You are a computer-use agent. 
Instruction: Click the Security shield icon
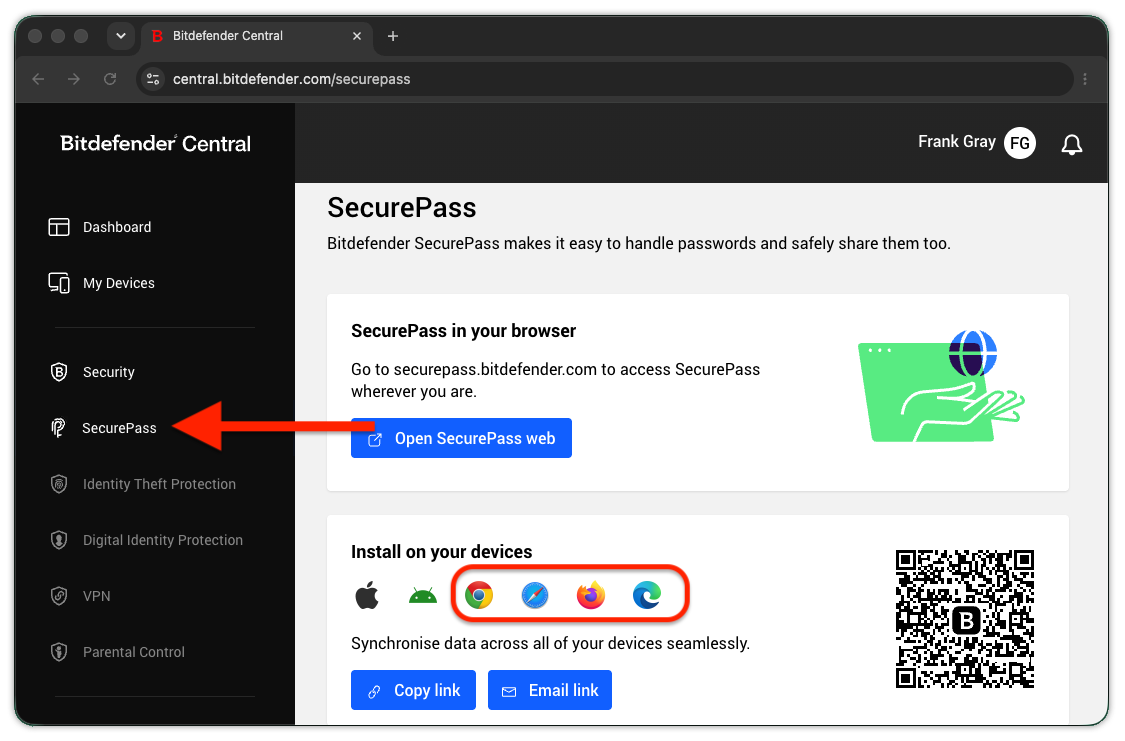(59, 372)
